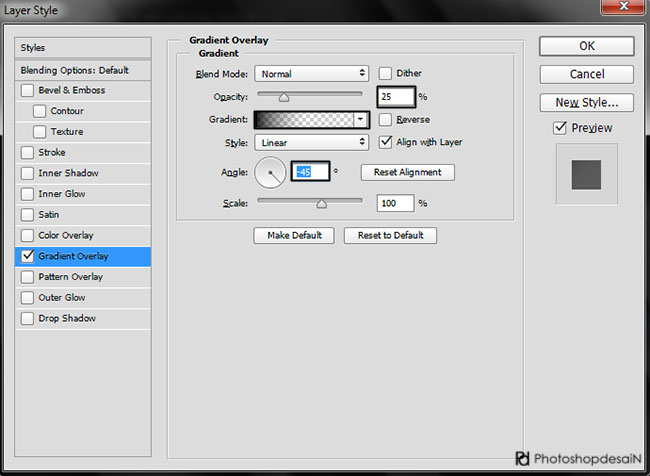
Task: Disable the Preview checkbox
Action: (x=560, y=128)
